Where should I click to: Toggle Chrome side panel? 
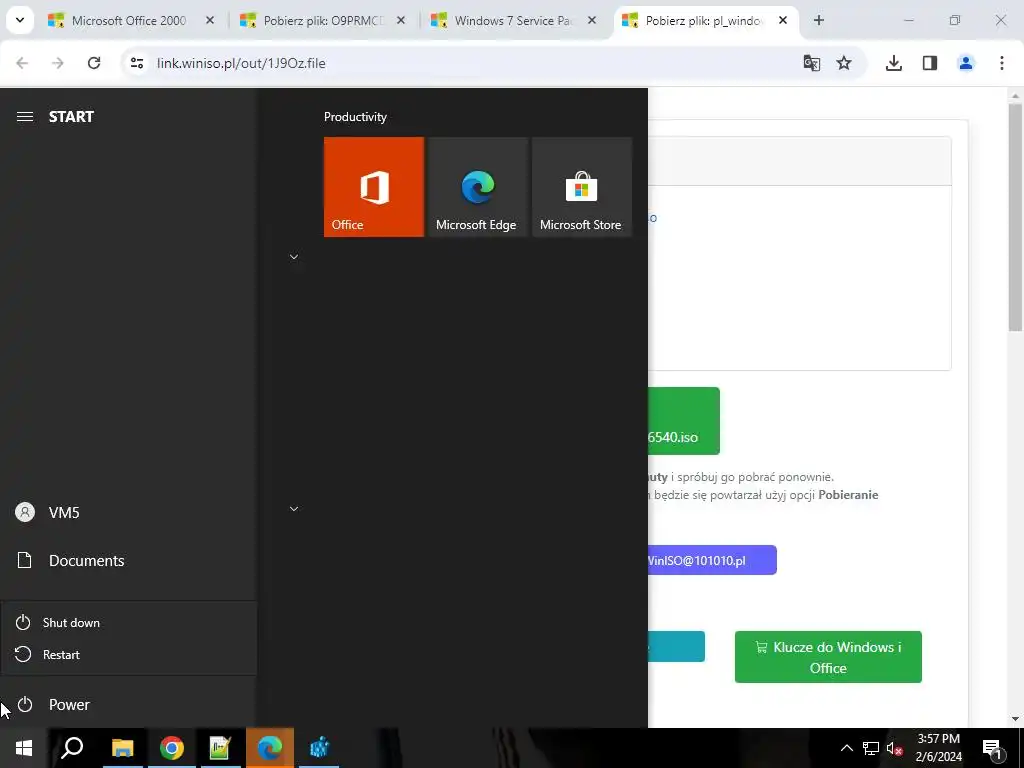tap(930, 63)
